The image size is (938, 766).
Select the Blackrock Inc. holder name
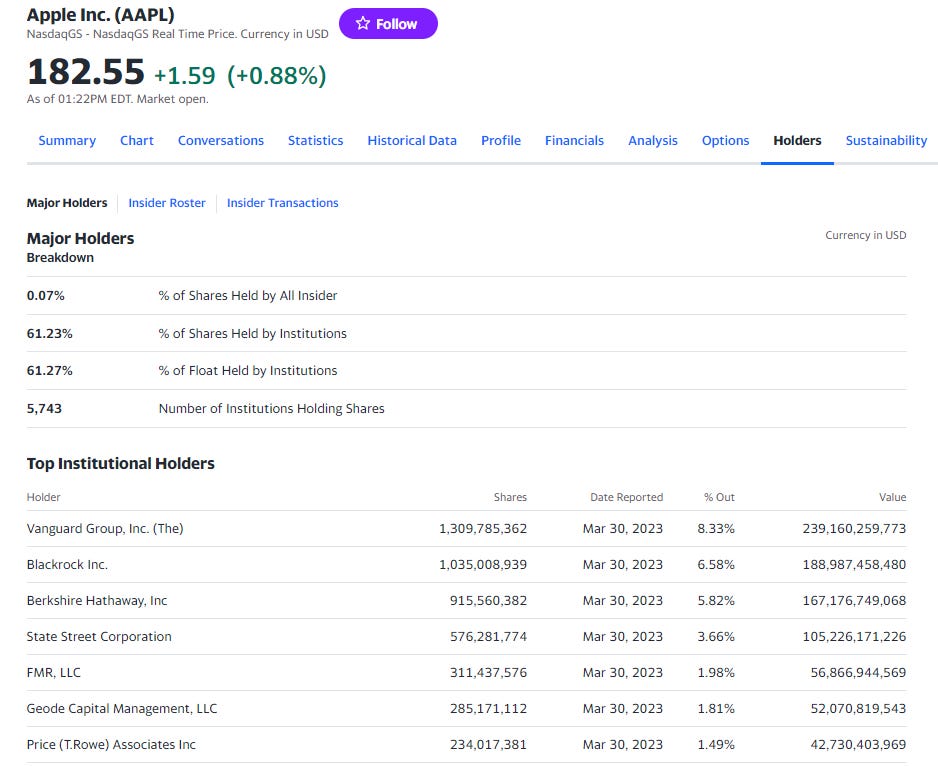click(67, 564)
